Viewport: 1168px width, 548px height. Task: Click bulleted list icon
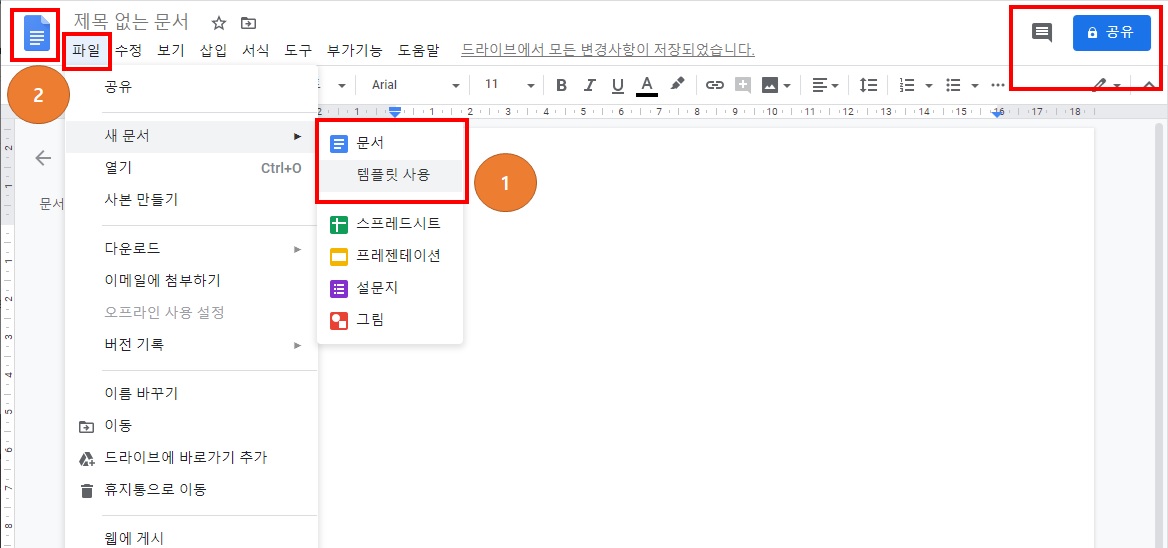pyautogui.click(x=953, y=86)
